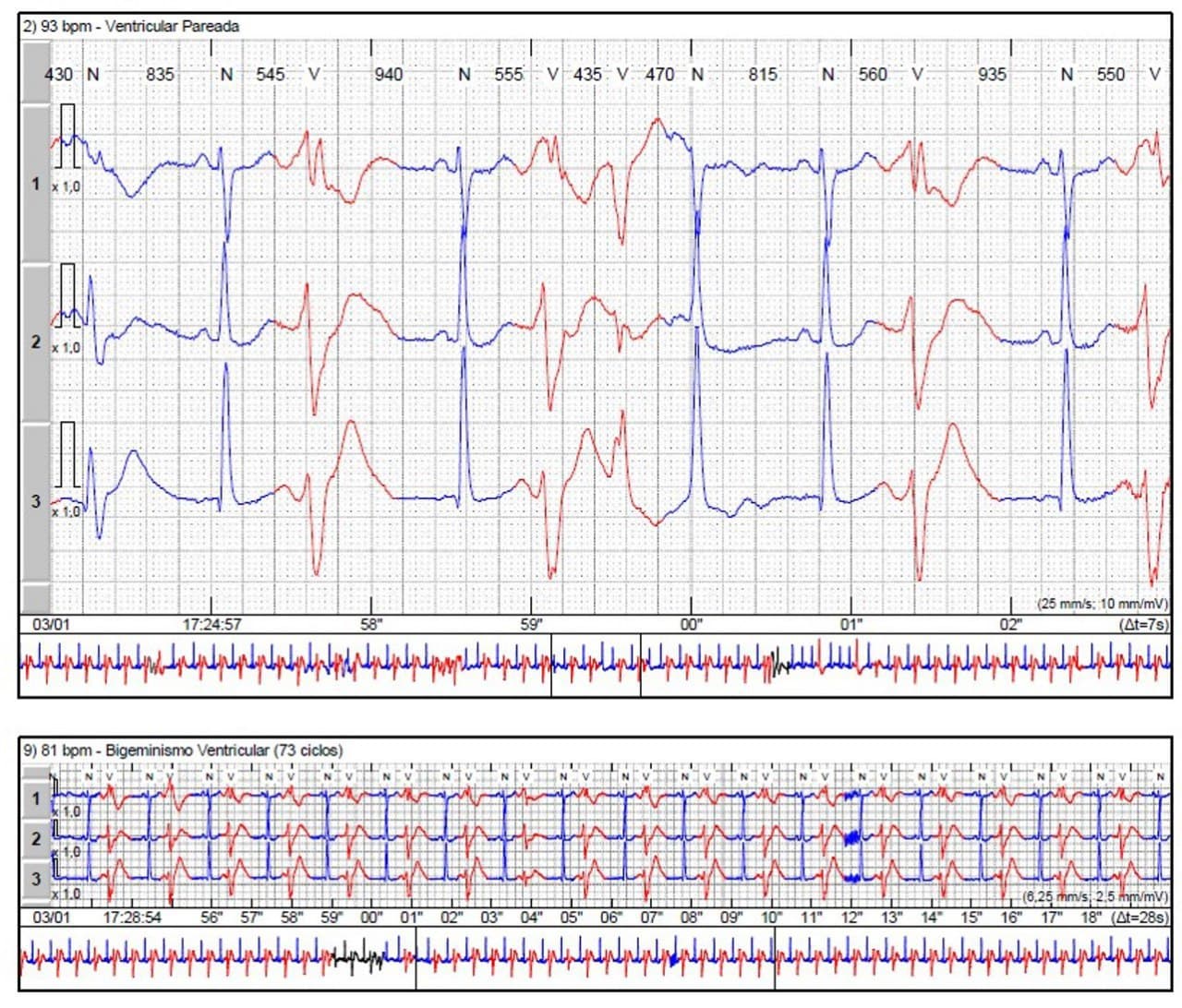The image size is (1182, 1008).
Task: Click the 940 RR interval label
Action: 388,74
